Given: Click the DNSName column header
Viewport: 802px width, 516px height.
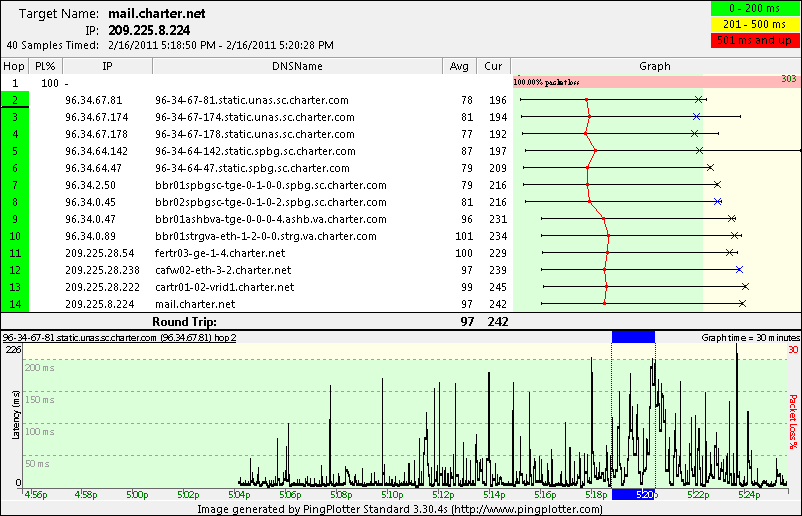Looking at the screenshot, I should [x=296, y=66].
